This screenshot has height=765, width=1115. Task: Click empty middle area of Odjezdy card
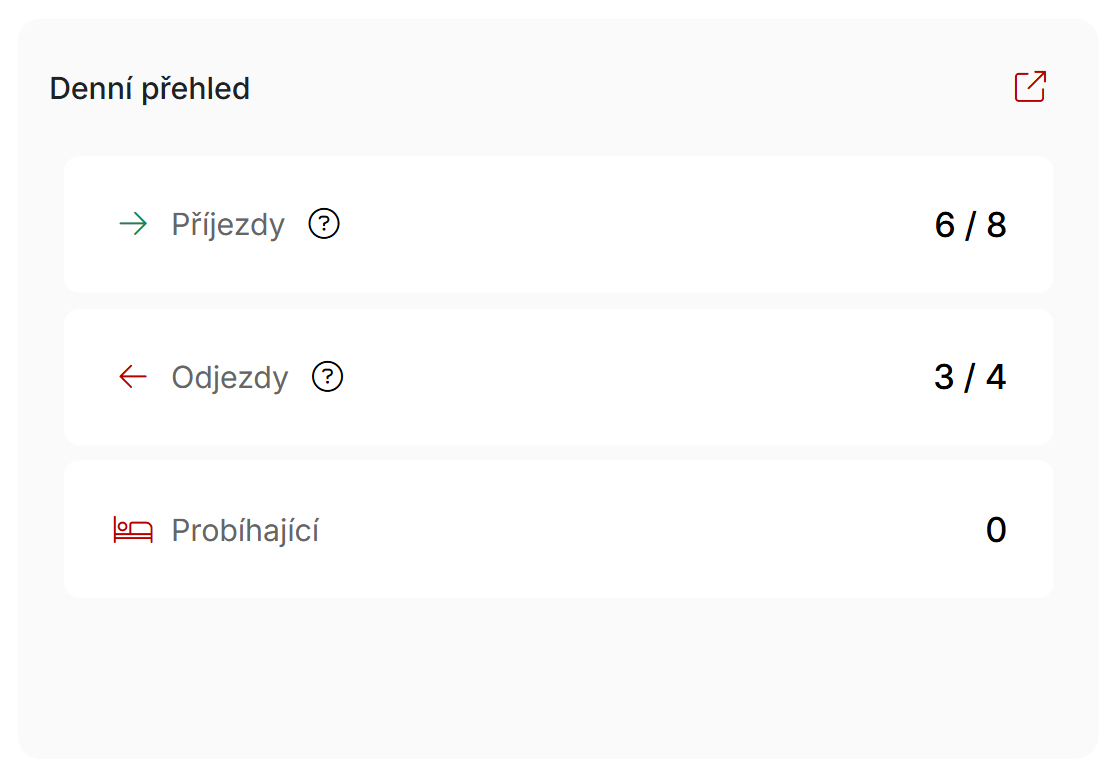[x=626, y=377]
